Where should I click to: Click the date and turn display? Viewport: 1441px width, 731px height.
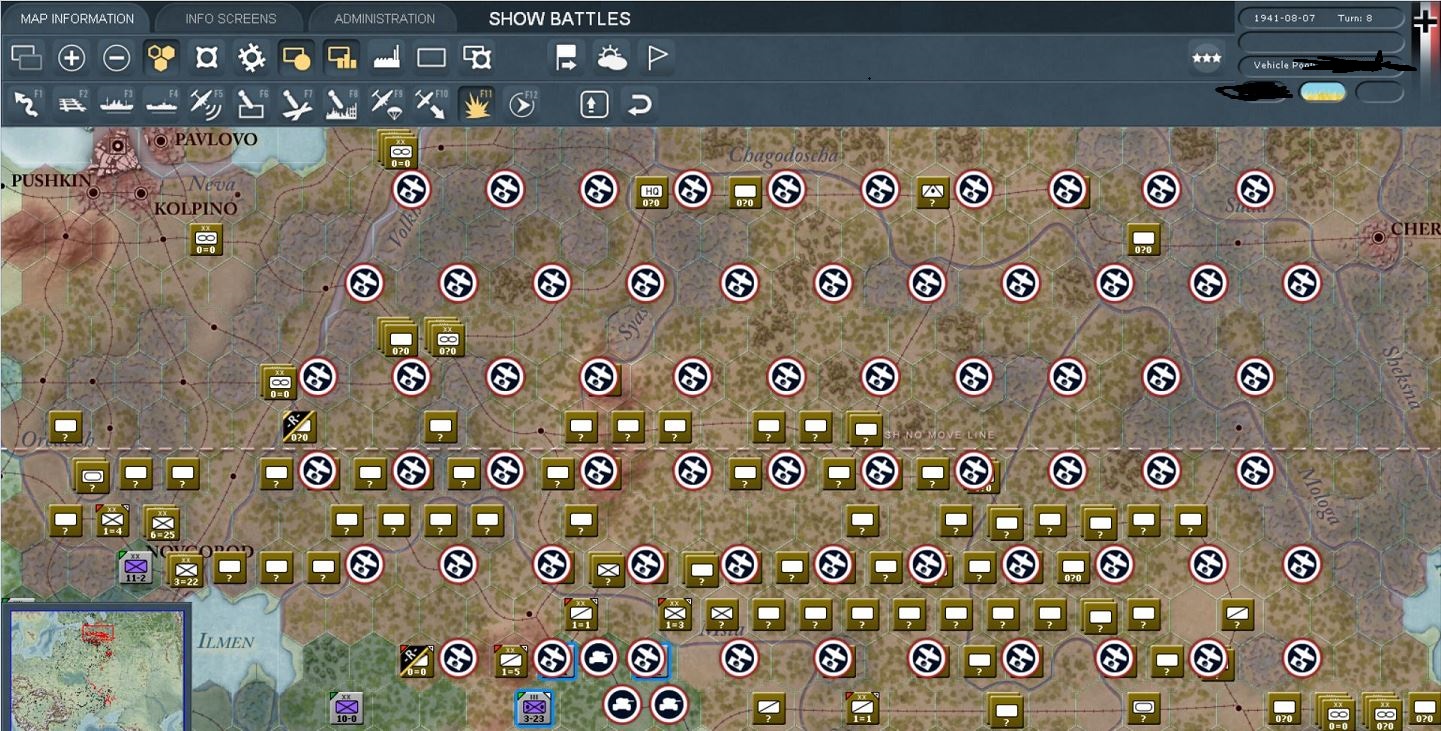click(x=1320, y=18)
